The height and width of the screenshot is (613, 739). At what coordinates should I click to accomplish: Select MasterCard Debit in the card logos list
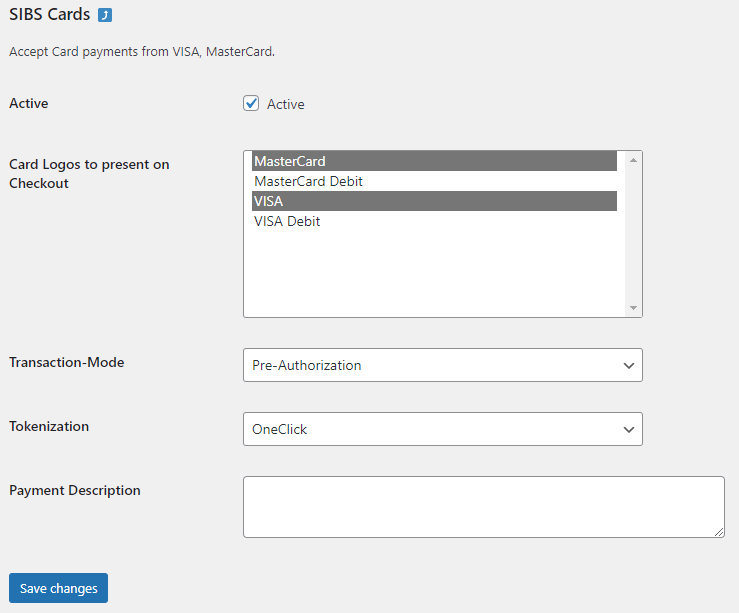[434, 181]
